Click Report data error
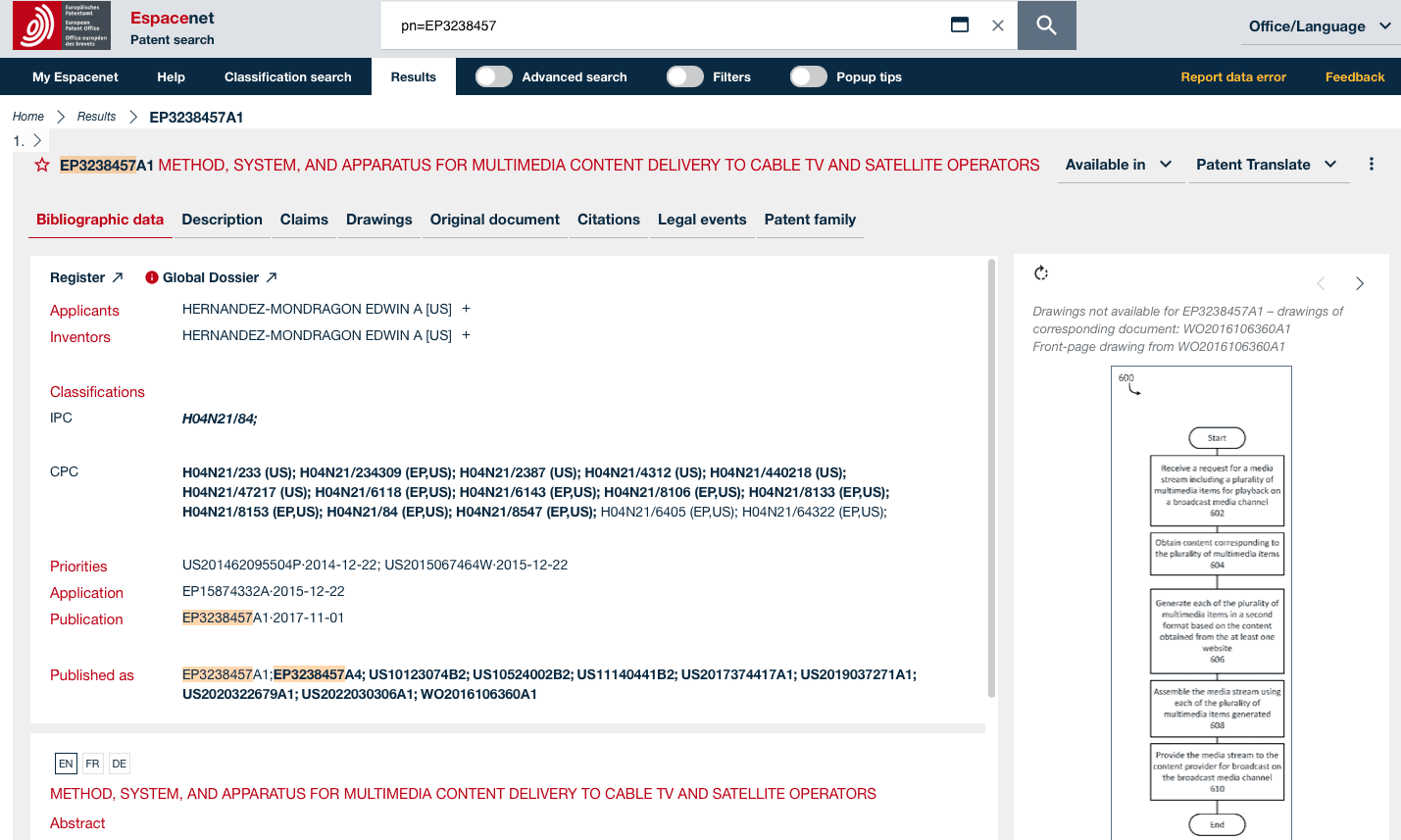Screen dimensions: 1401x840 tap(1232, 76)
